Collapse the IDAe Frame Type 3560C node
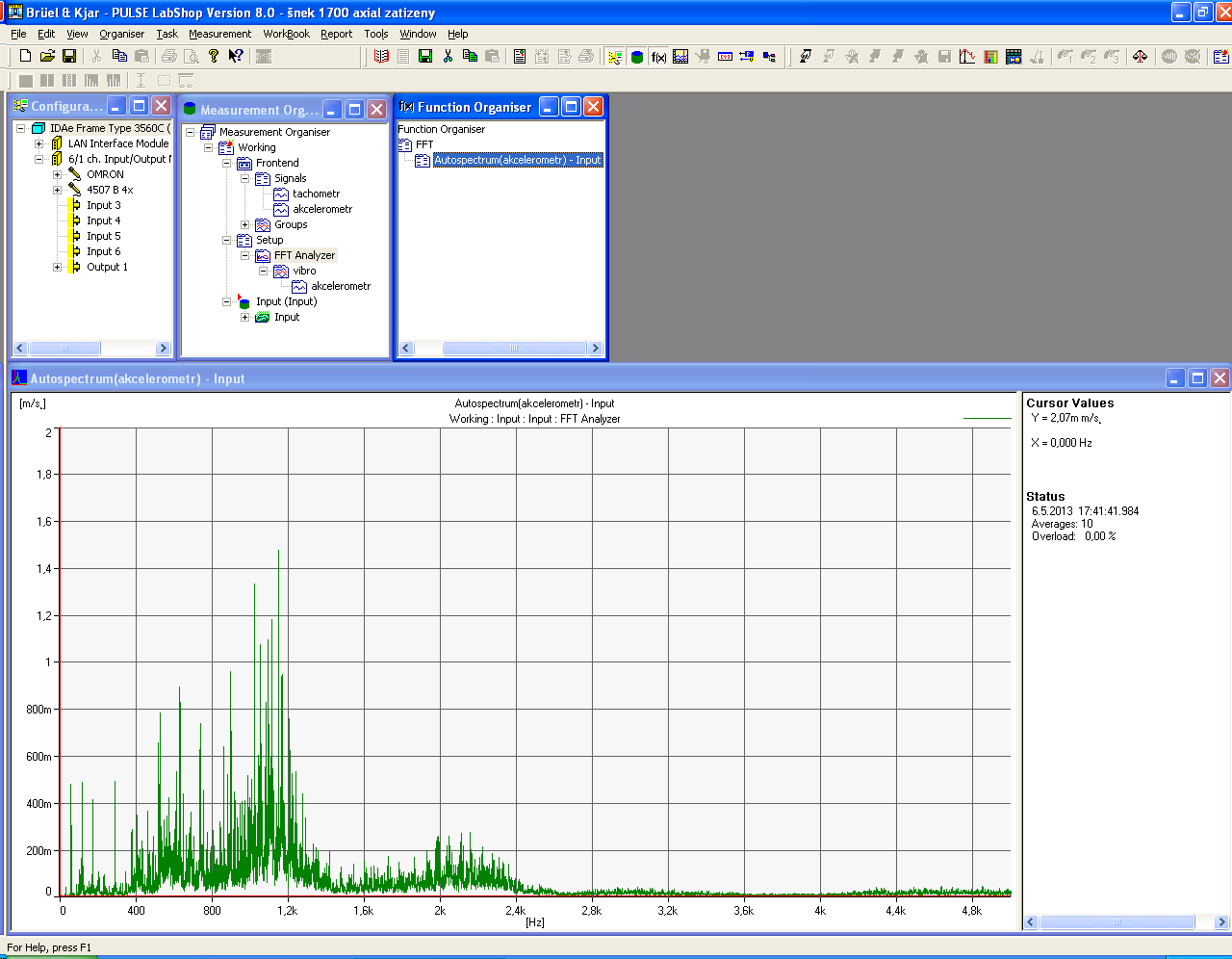 coord(20,128)
